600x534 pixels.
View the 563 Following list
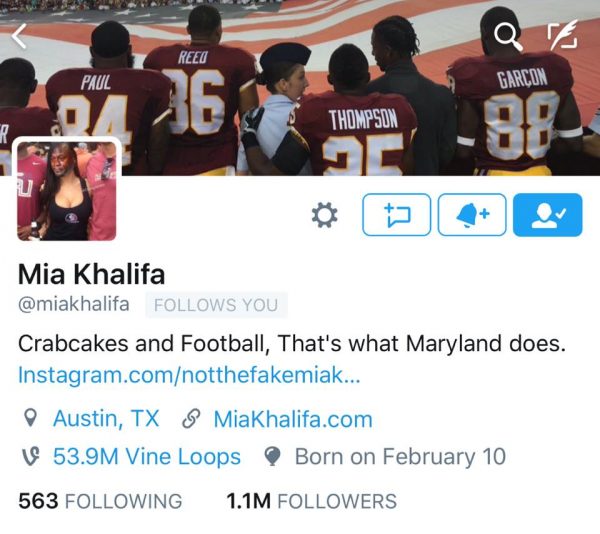(100, 501)
